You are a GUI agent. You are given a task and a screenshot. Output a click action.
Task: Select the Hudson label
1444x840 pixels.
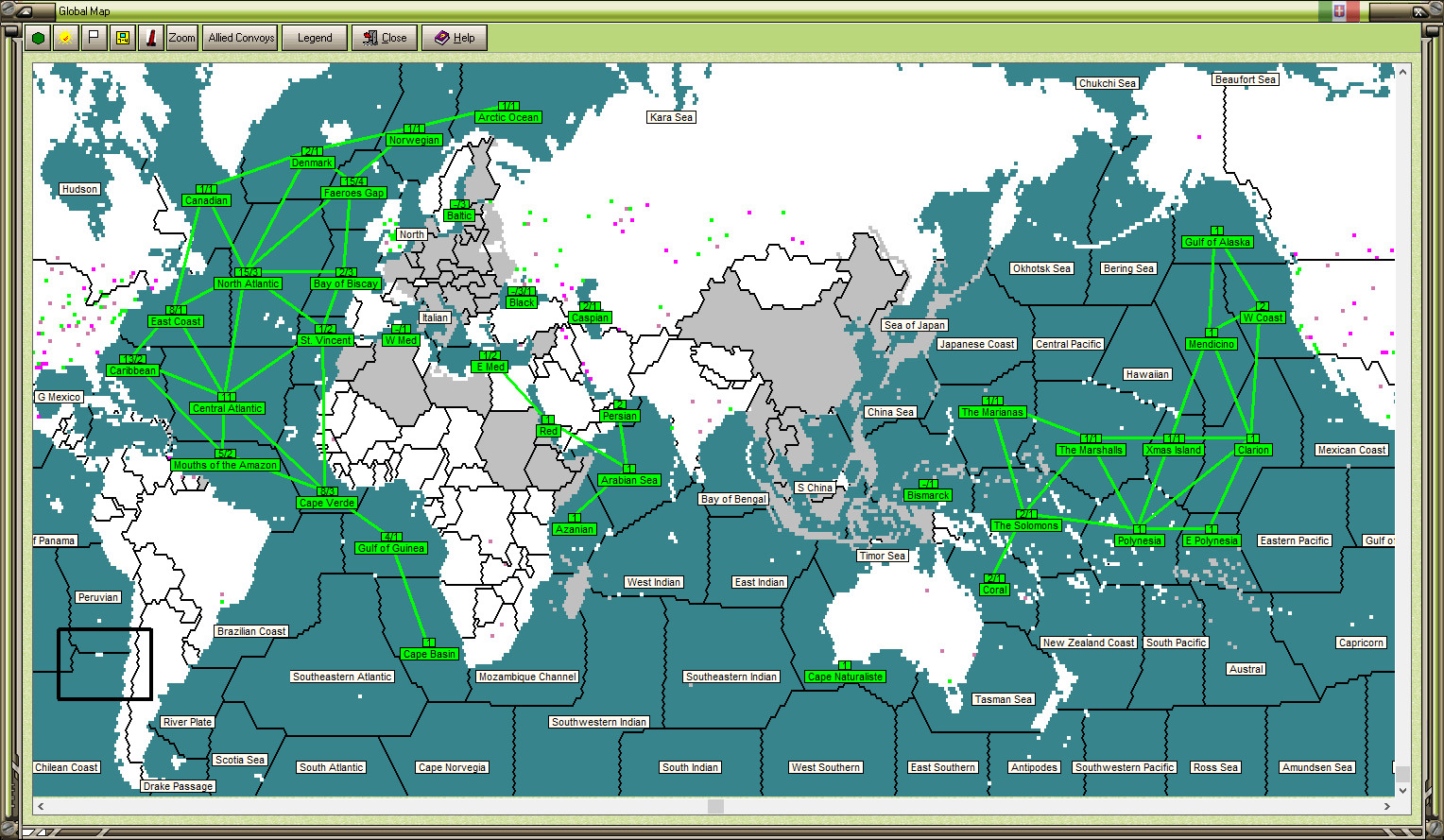(79, 189)
